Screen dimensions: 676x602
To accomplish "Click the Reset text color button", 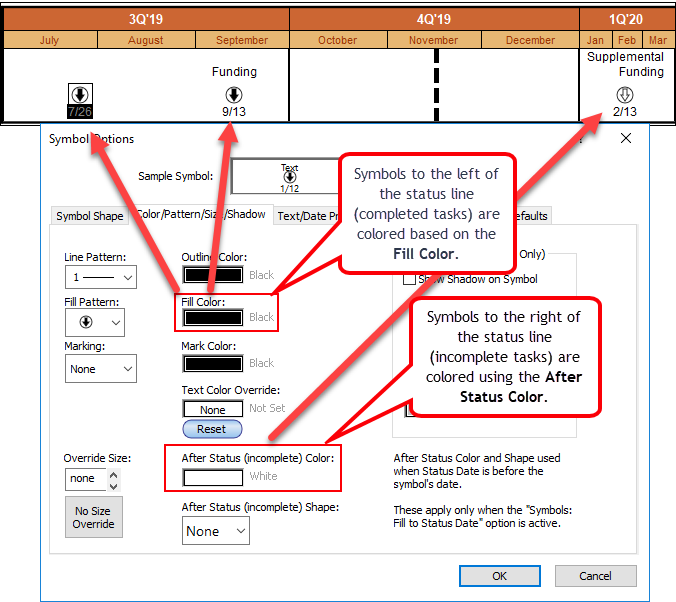I will 211,429.
